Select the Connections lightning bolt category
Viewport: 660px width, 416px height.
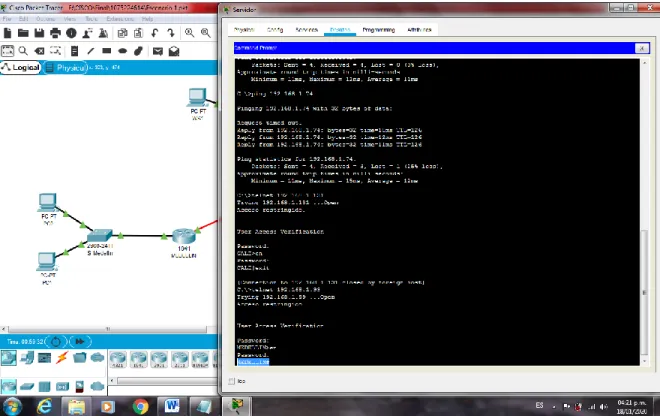tap(62, 358)
